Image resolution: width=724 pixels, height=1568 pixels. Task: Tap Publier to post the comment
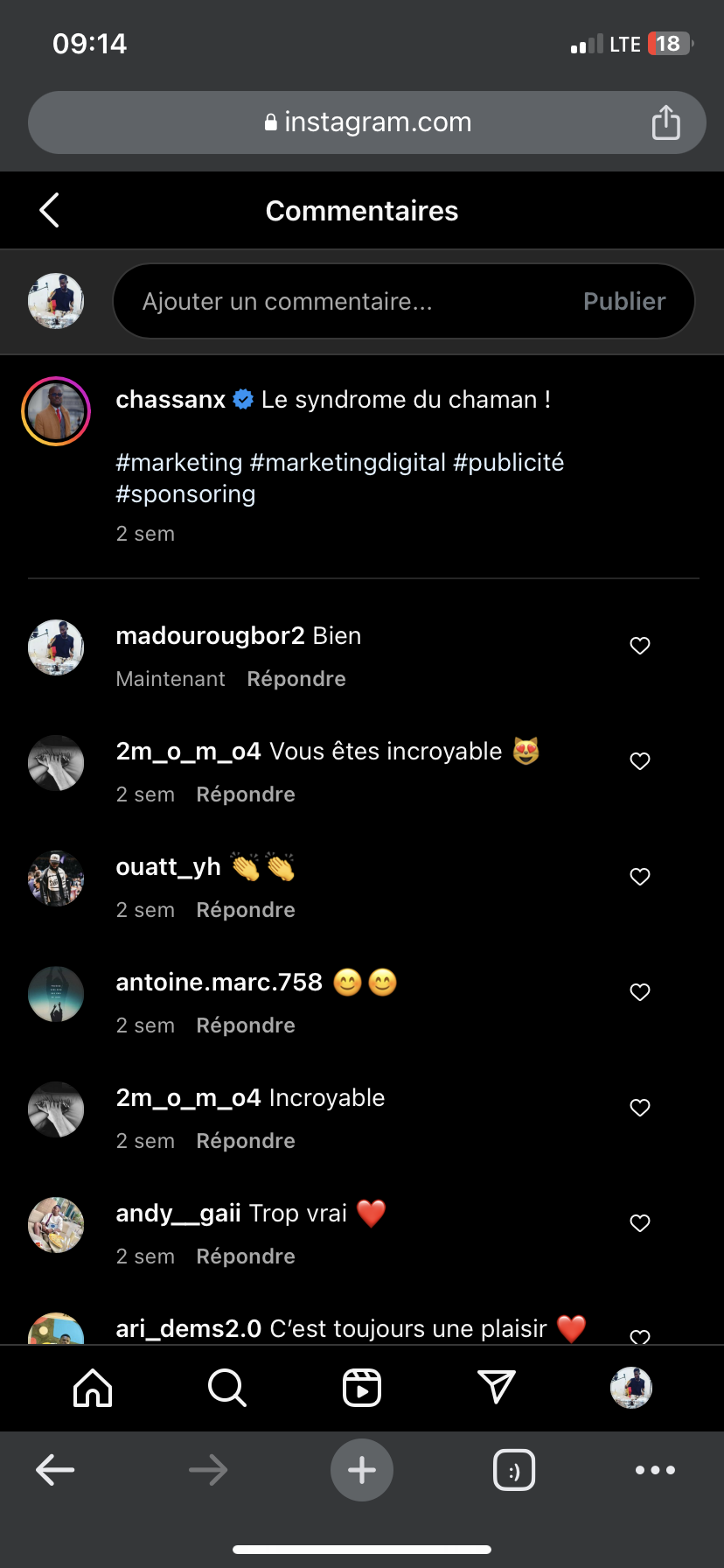pos(624,302)
